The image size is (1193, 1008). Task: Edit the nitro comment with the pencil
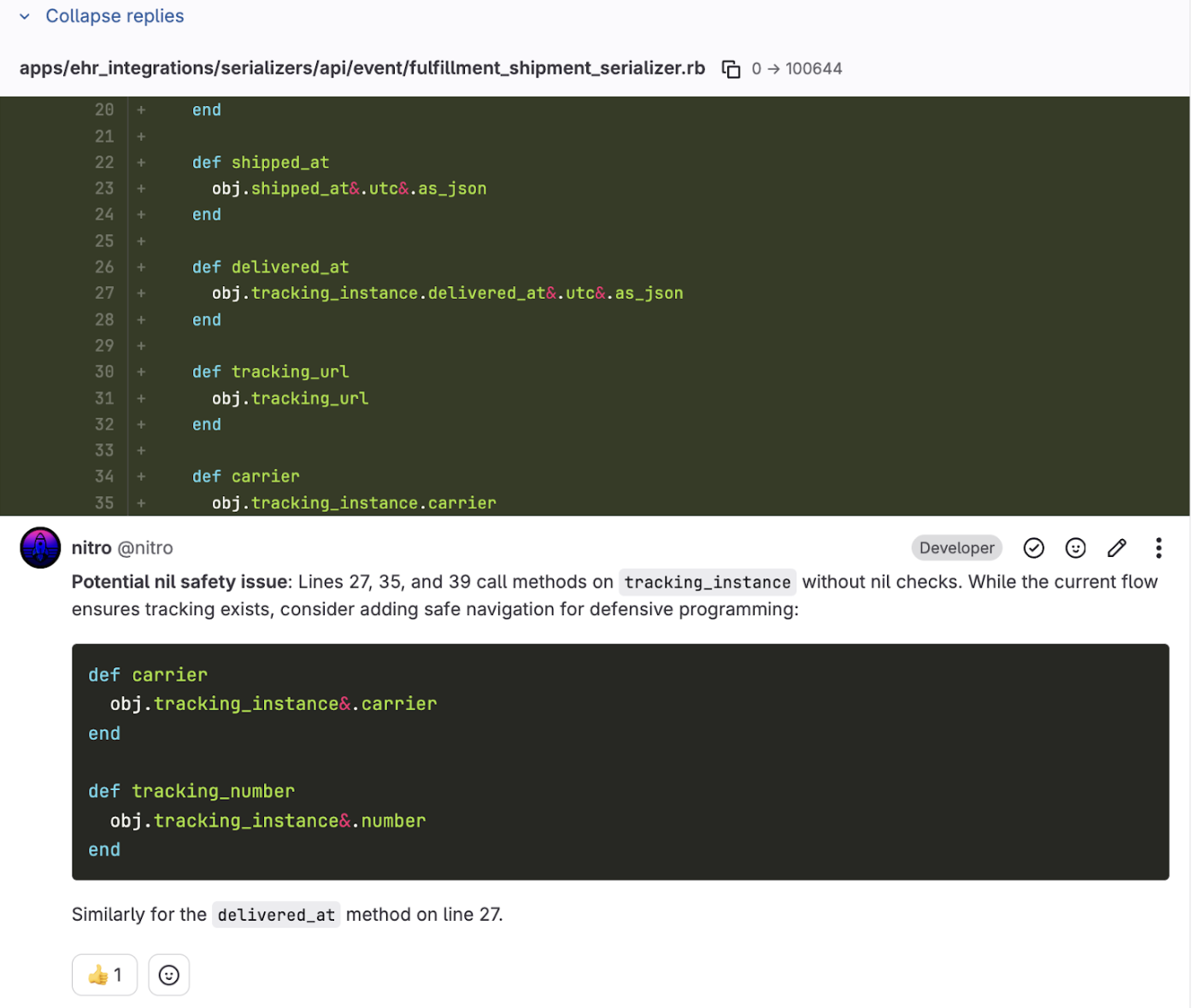tap(1117, 548)
